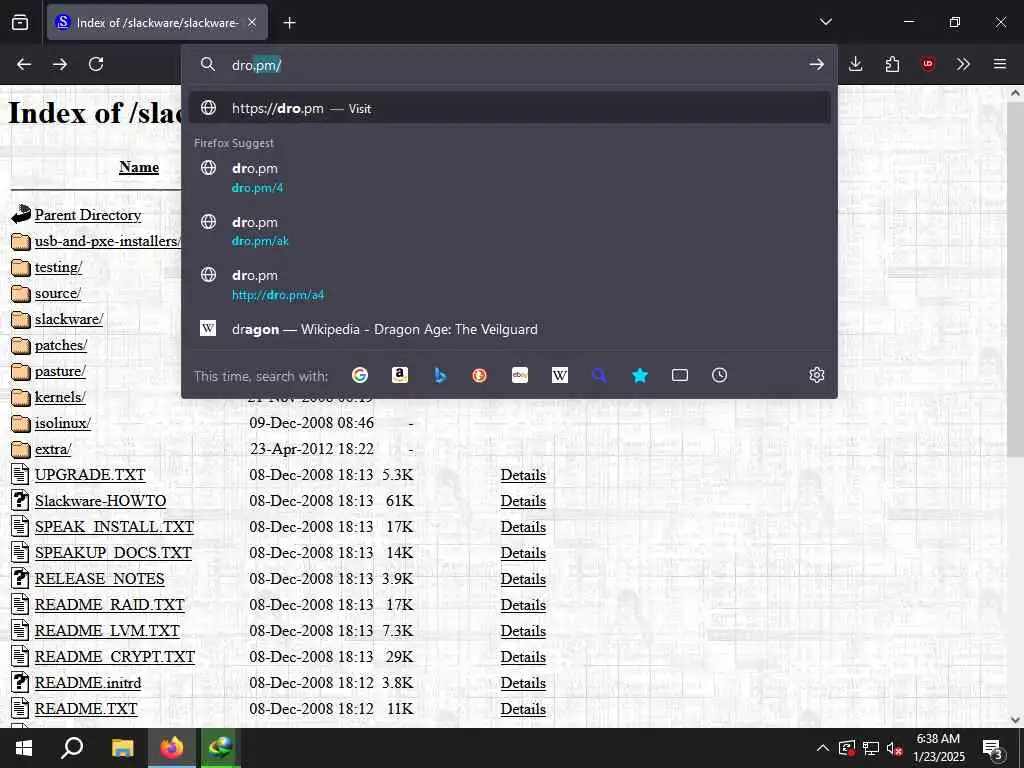Viewport: 1024px width, 768px height.
Task: Choose the http://dro.pm/a4 suggestion
Action: pos(509,284)
